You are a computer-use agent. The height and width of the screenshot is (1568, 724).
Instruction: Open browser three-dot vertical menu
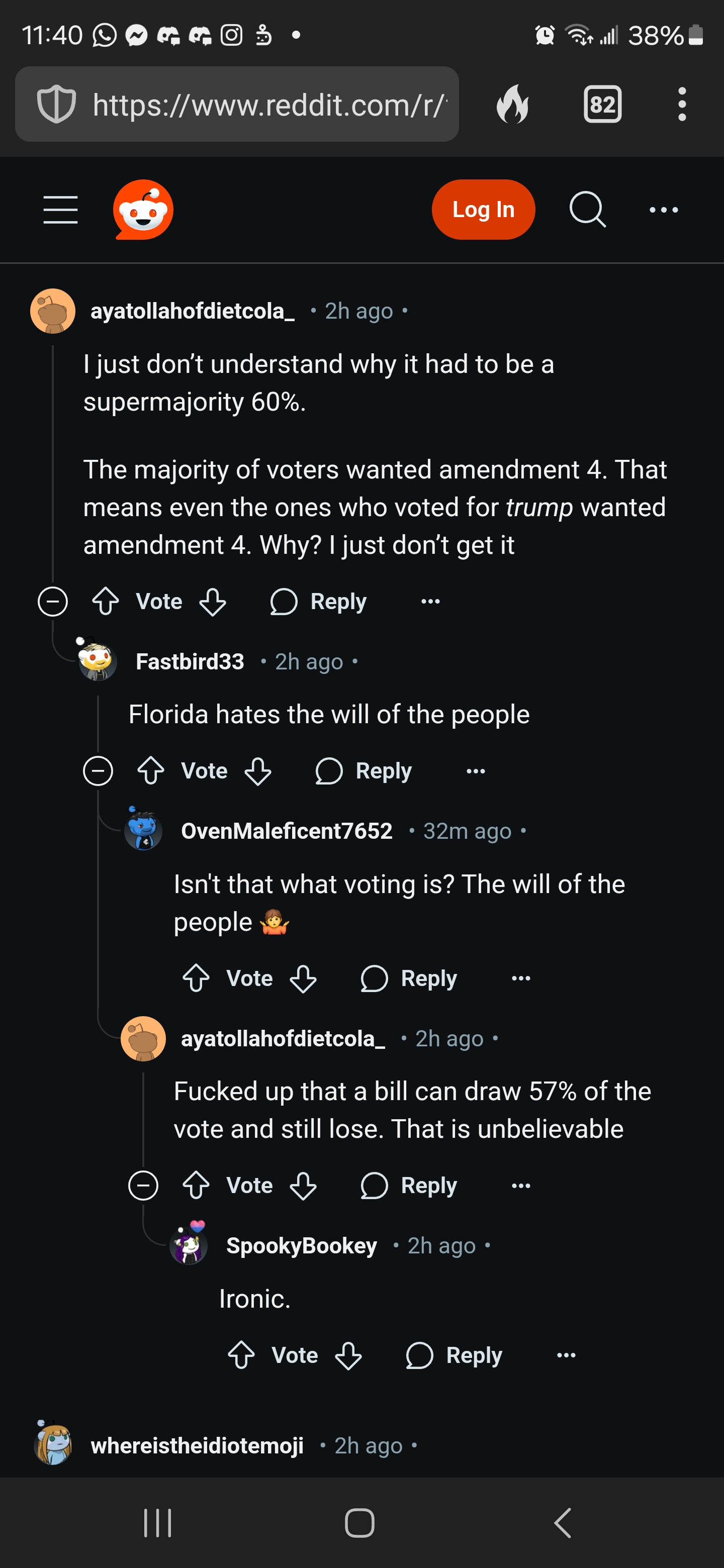coord(682,104)
